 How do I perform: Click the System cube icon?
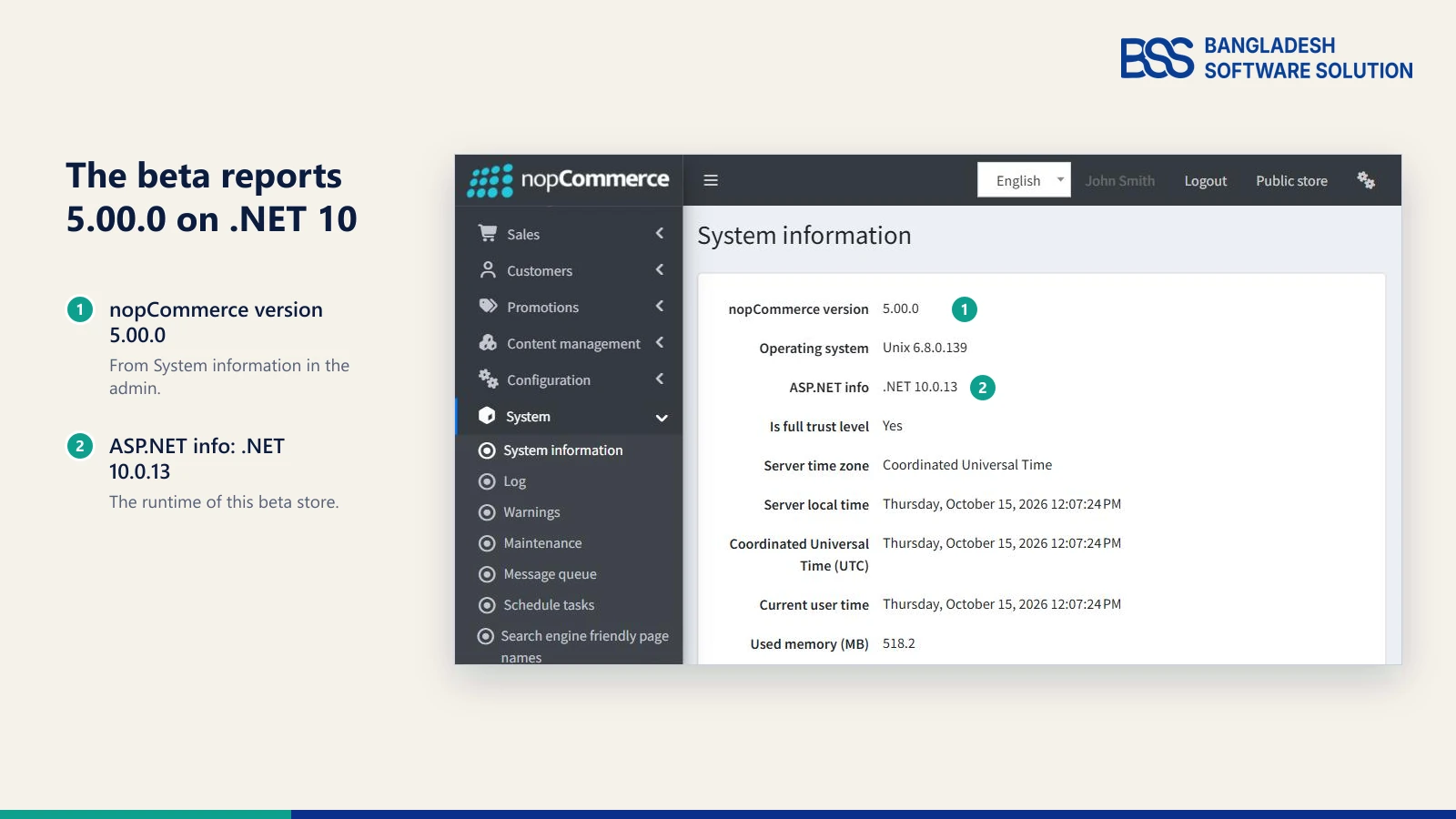click(x=487, y=416)
